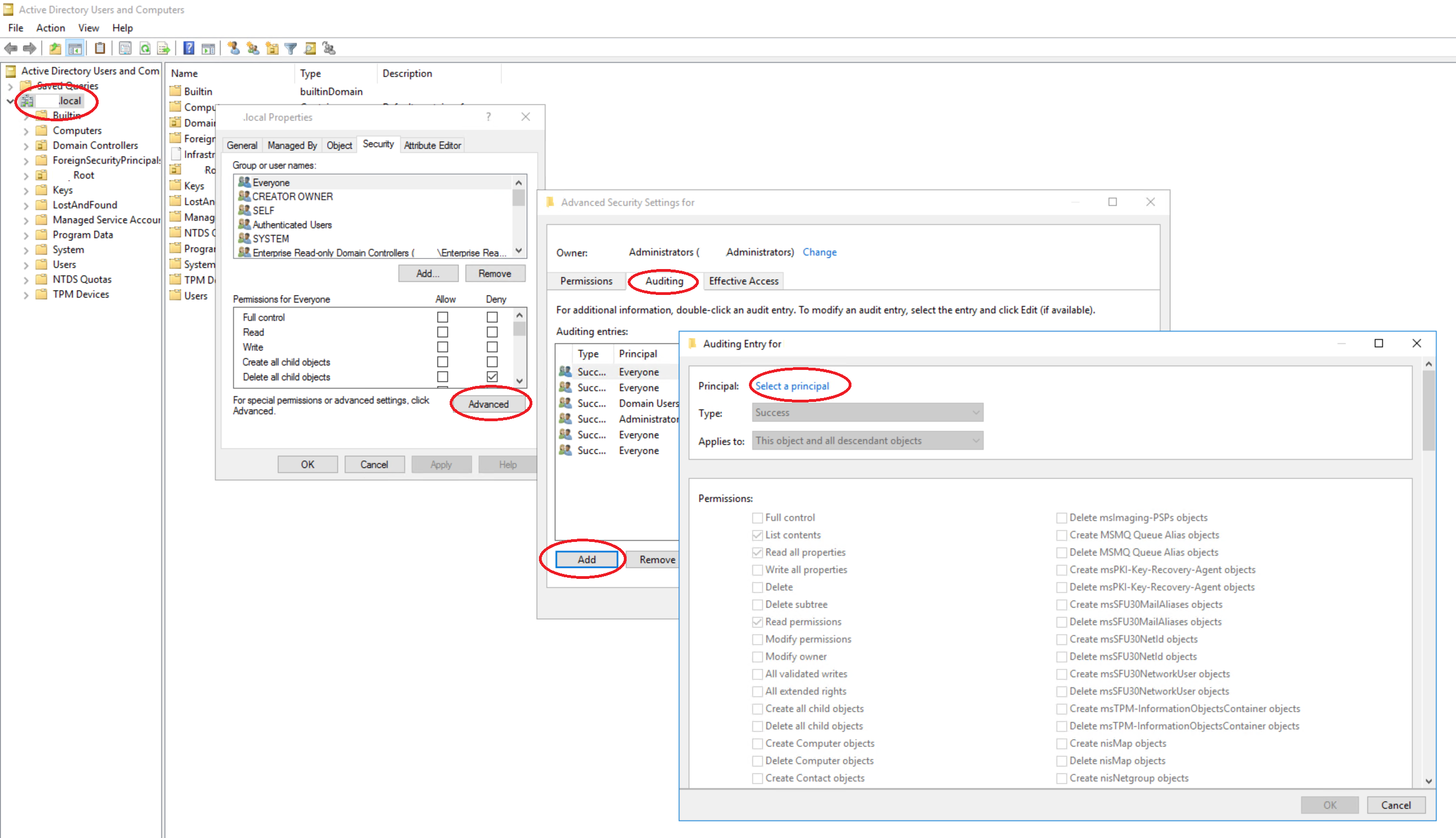Viewport: 1456px width, 838px height.
Task: Click the Create new user icon
Action: pyautogui.click(x=234, y=49)
